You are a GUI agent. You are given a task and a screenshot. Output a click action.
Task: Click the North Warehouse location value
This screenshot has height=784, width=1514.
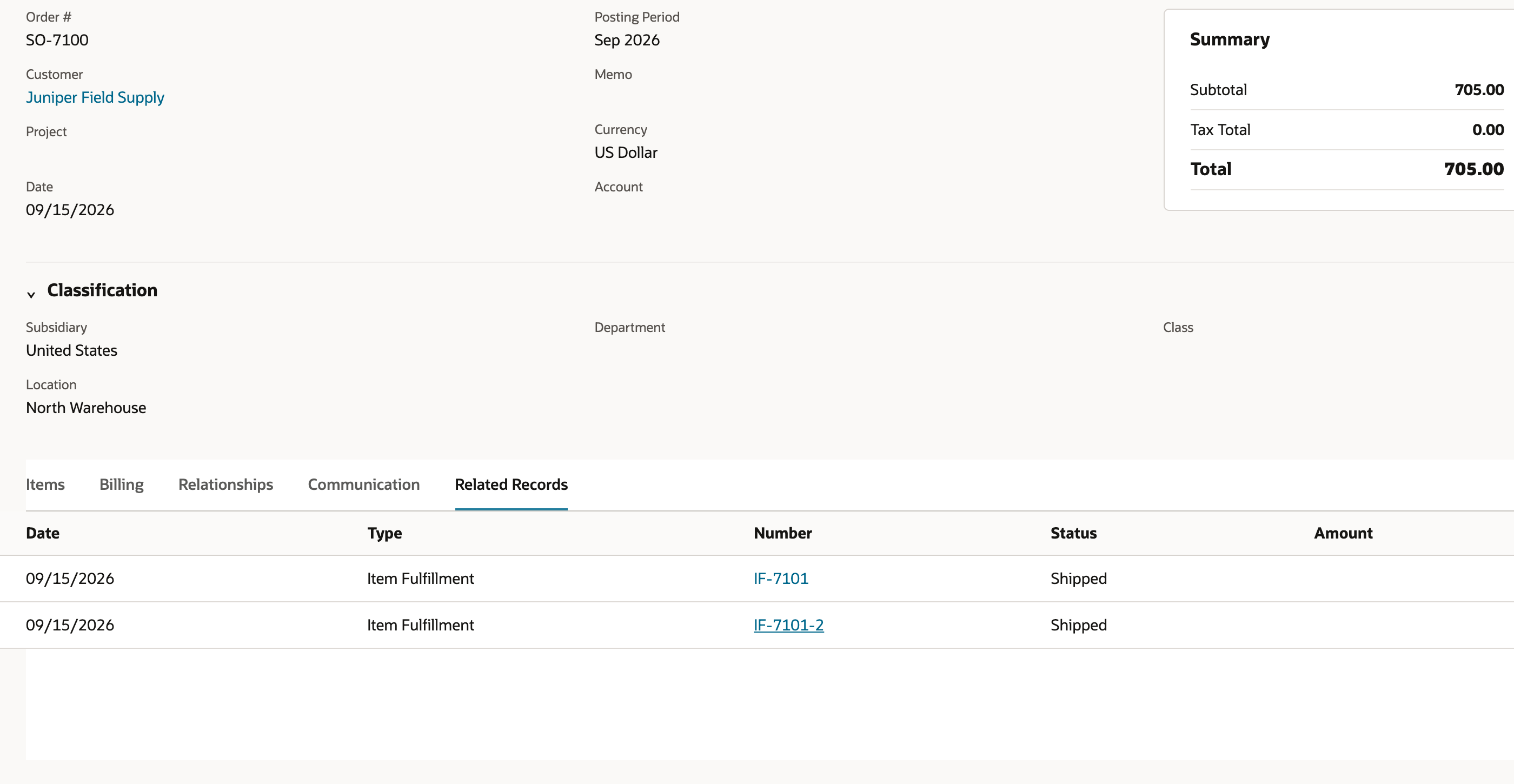[86, 408]
